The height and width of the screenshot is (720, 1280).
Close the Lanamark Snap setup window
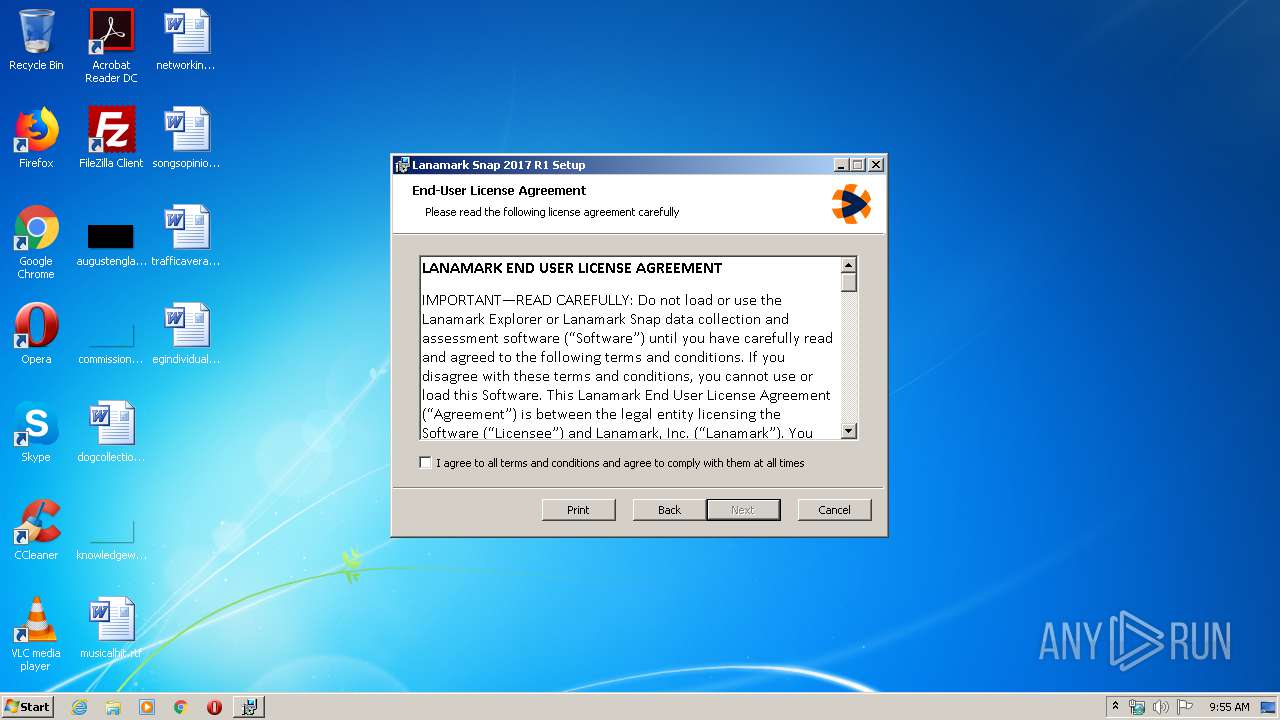coord(876,165)
